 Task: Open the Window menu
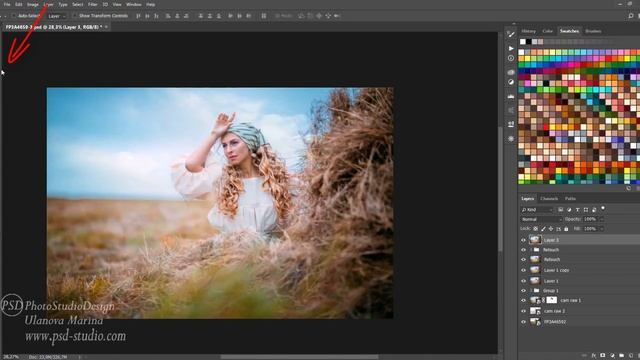[x=133, y=4]
